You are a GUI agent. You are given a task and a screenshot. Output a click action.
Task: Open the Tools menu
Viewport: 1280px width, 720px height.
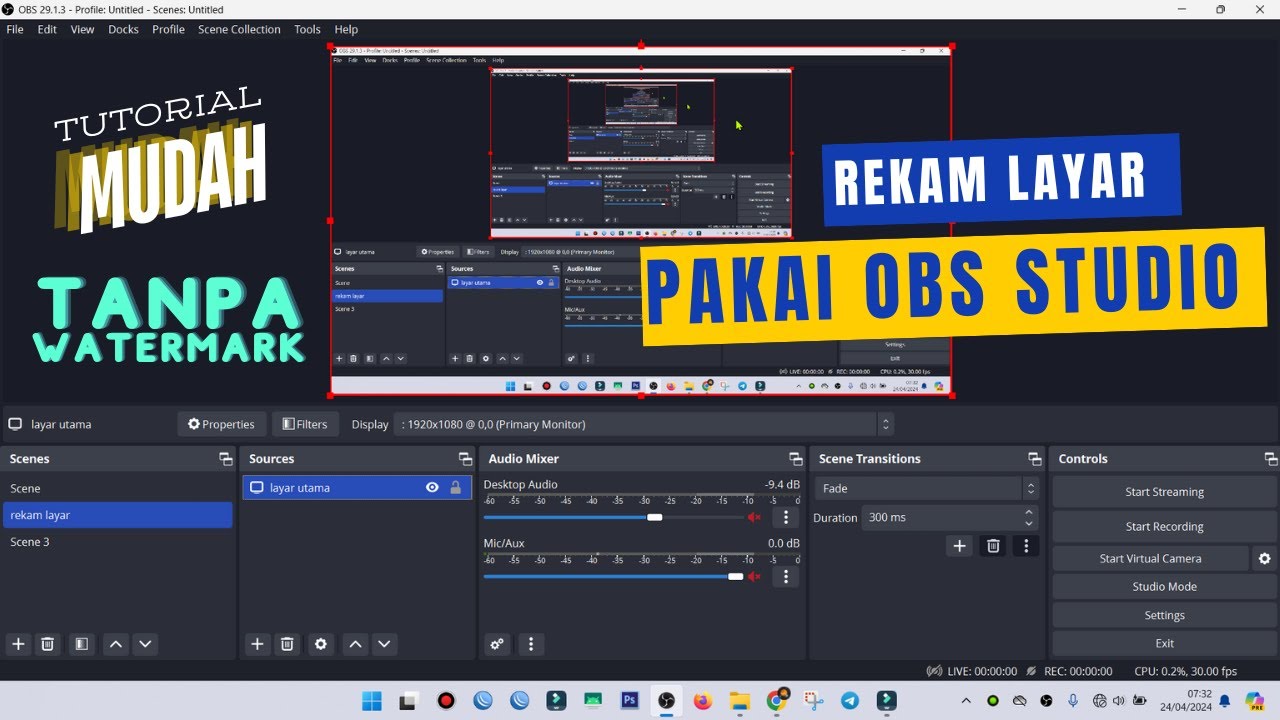coord(307,29)
